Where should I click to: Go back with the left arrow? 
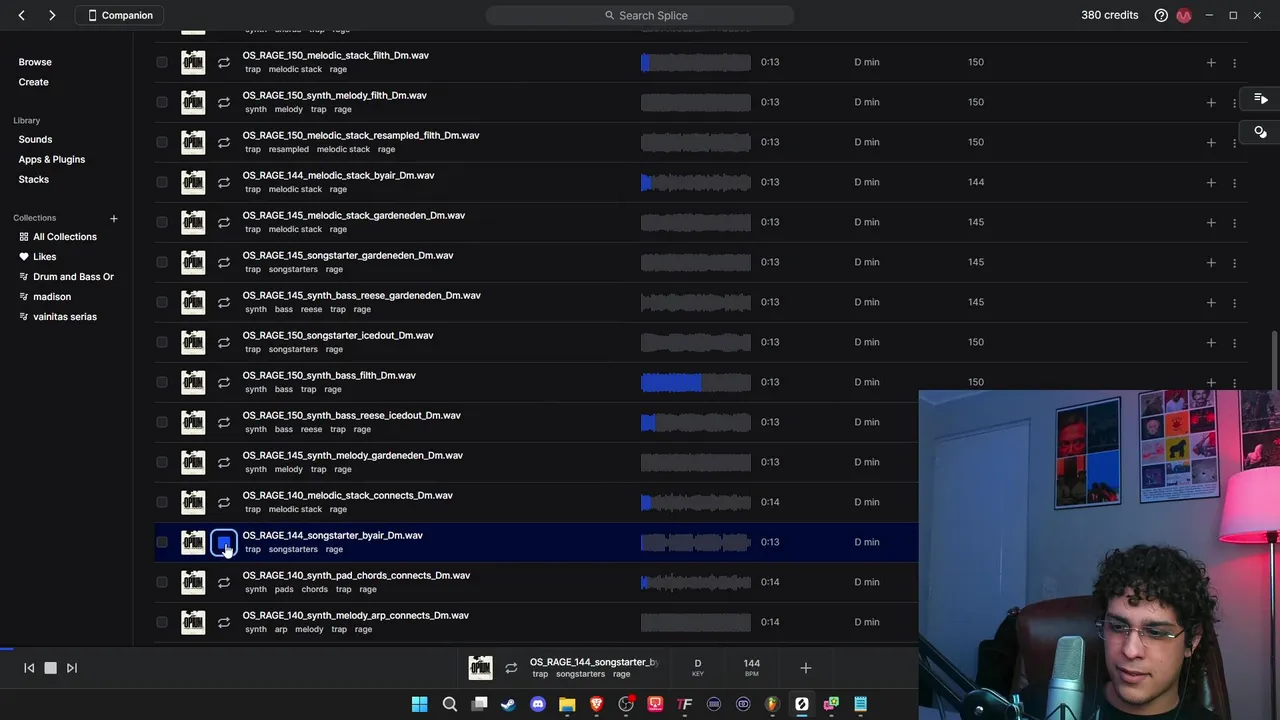click(x=21, y=15)
